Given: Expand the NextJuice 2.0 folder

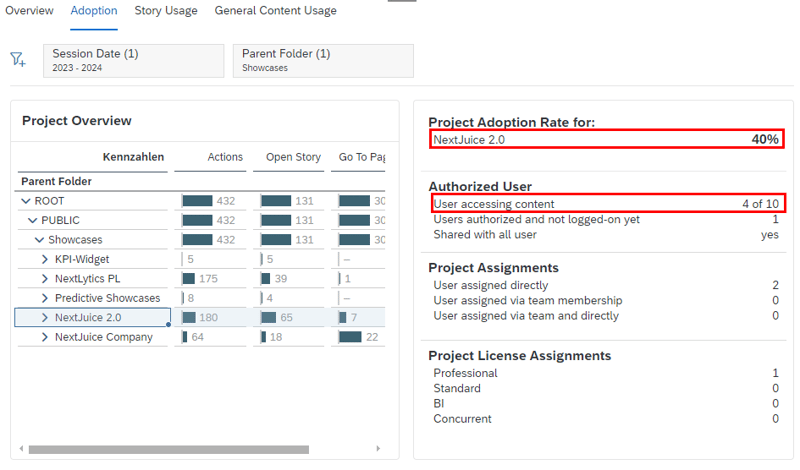Looking at the screenshot, I should coord(45,317).
